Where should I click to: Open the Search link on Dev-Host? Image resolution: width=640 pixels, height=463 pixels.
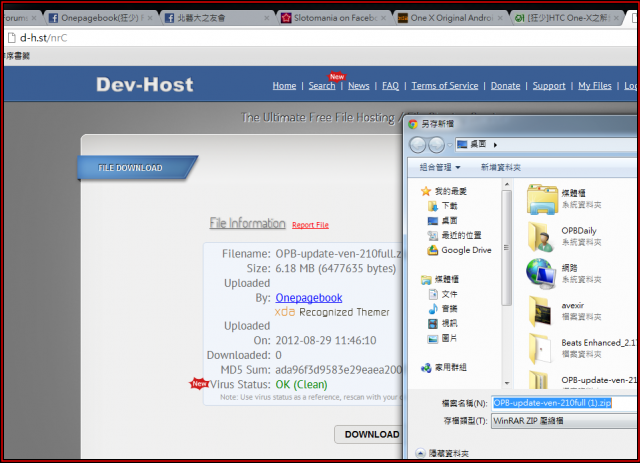[322, 86]
